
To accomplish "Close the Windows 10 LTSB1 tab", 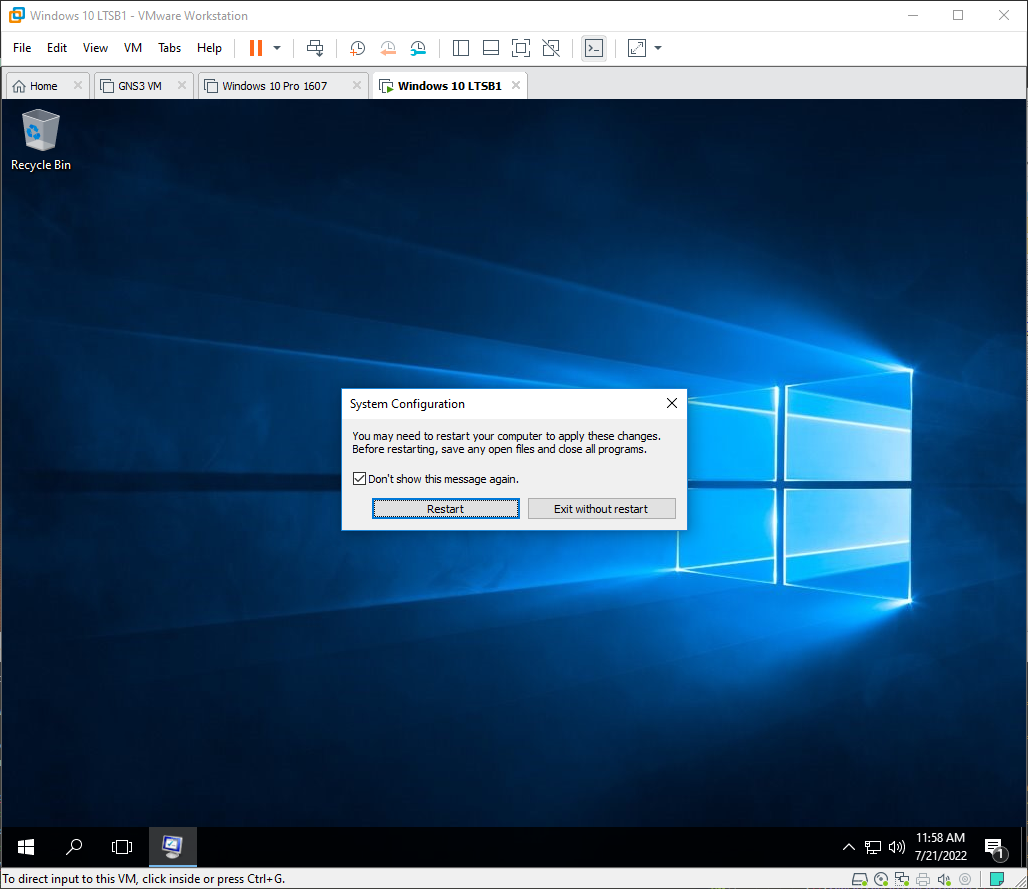I will (516, 85).
